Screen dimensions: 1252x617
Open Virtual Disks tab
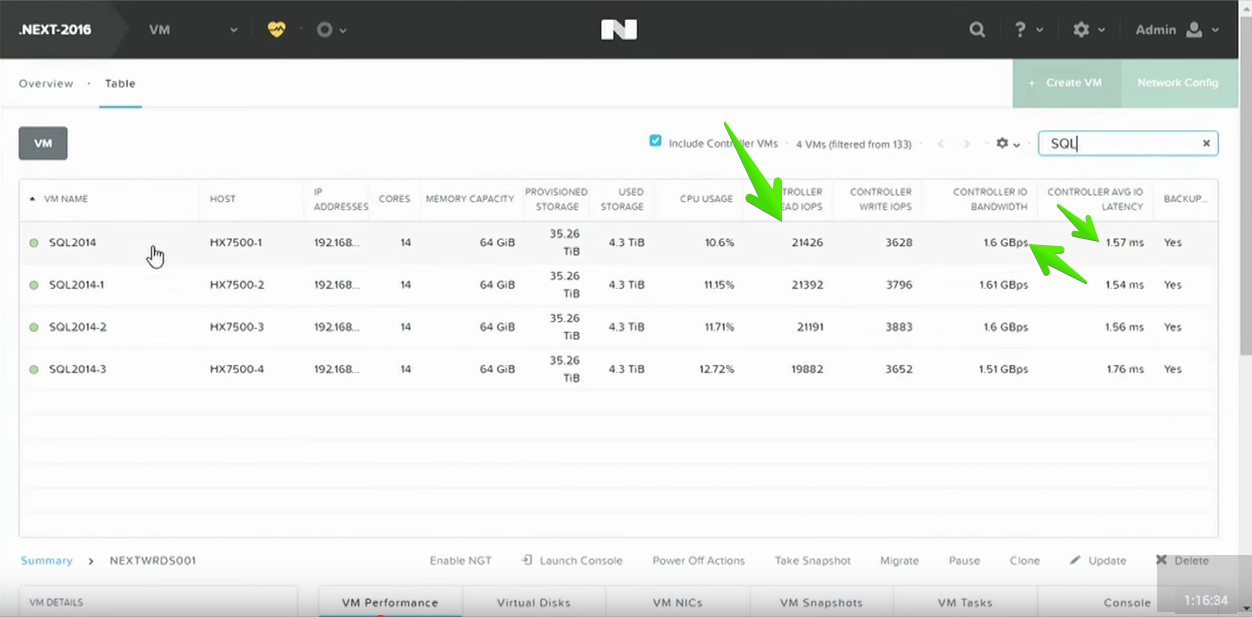[534, 602]
